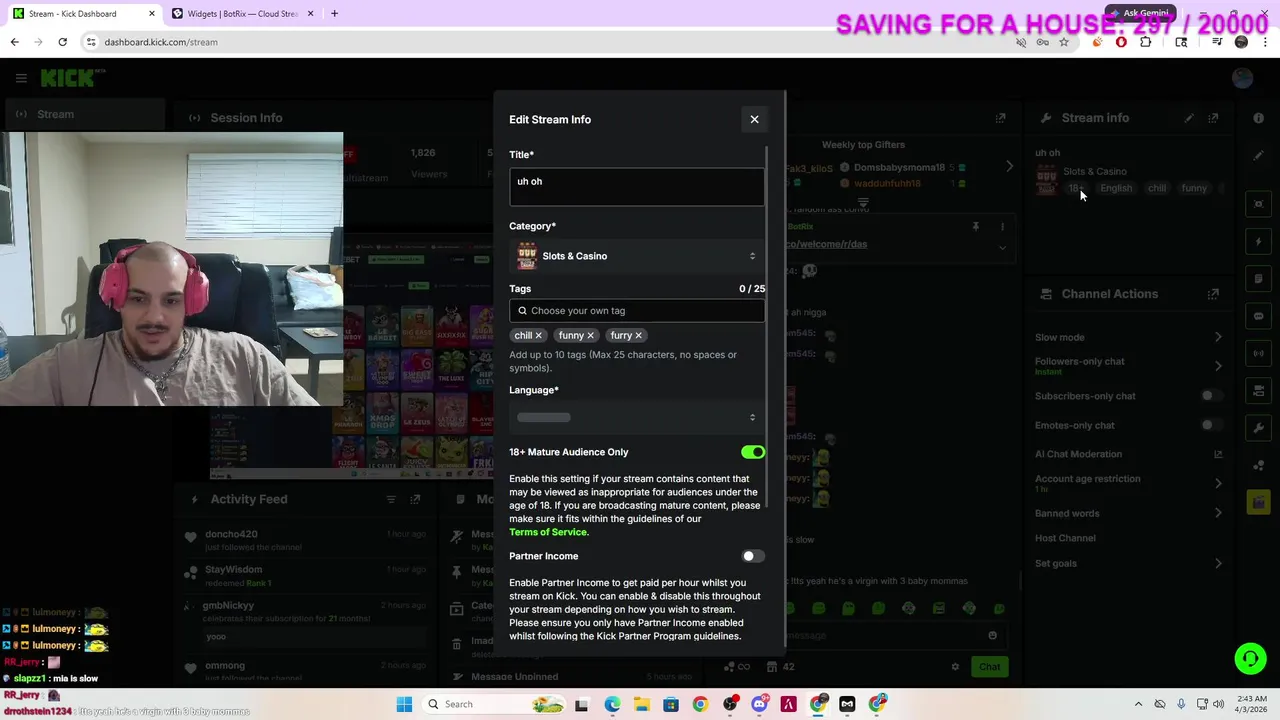1280x720 pixels.
Task: Open the Windows Start menu
Action: pyautogui.click(x=404, y=704)
